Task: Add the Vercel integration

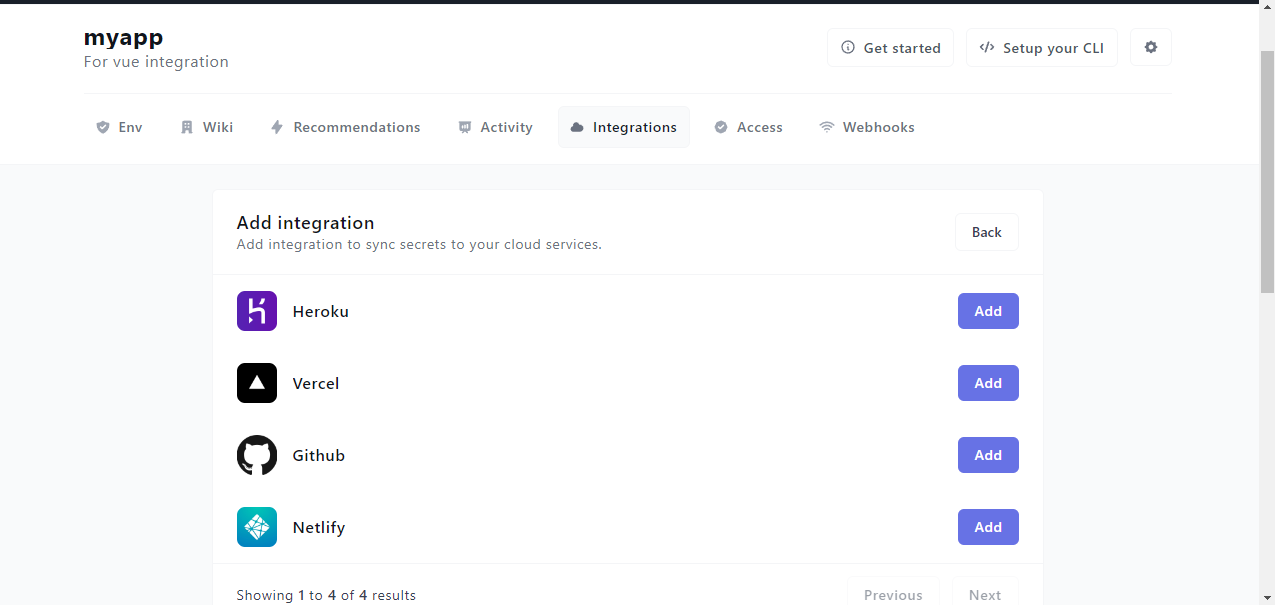Action: (x=988, y=383)
